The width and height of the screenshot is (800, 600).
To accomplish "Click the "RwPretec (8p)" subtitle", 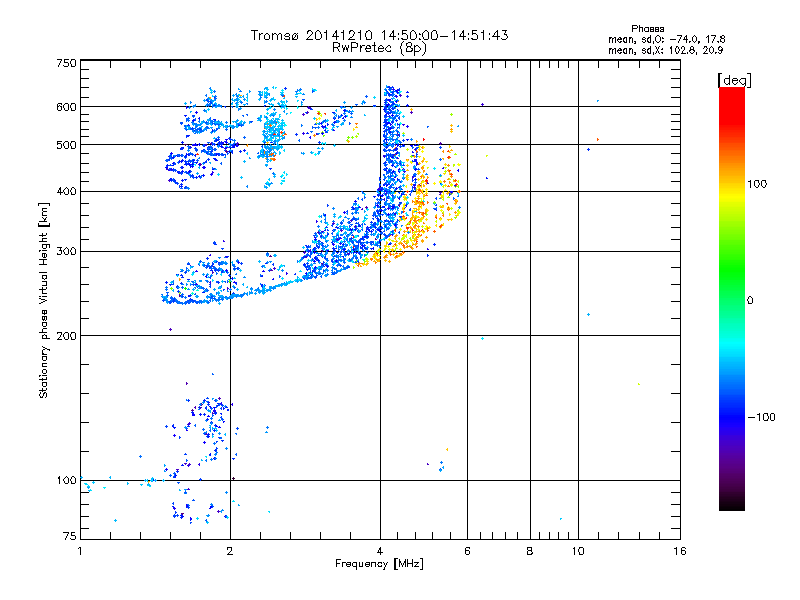I will pos(379,48).
